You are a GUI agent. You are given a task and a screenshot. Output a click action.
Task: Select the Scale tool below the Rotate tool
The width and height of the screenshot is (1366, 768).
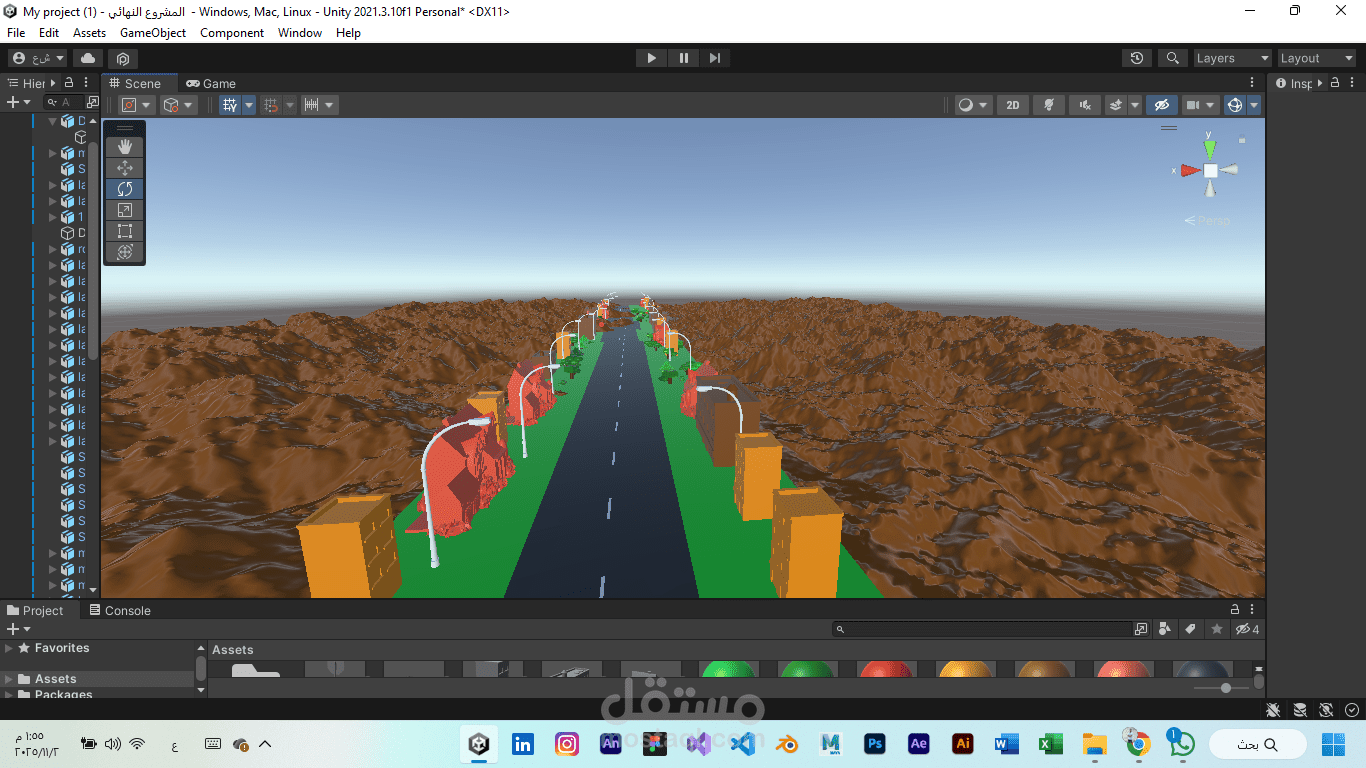pos(124,209)
